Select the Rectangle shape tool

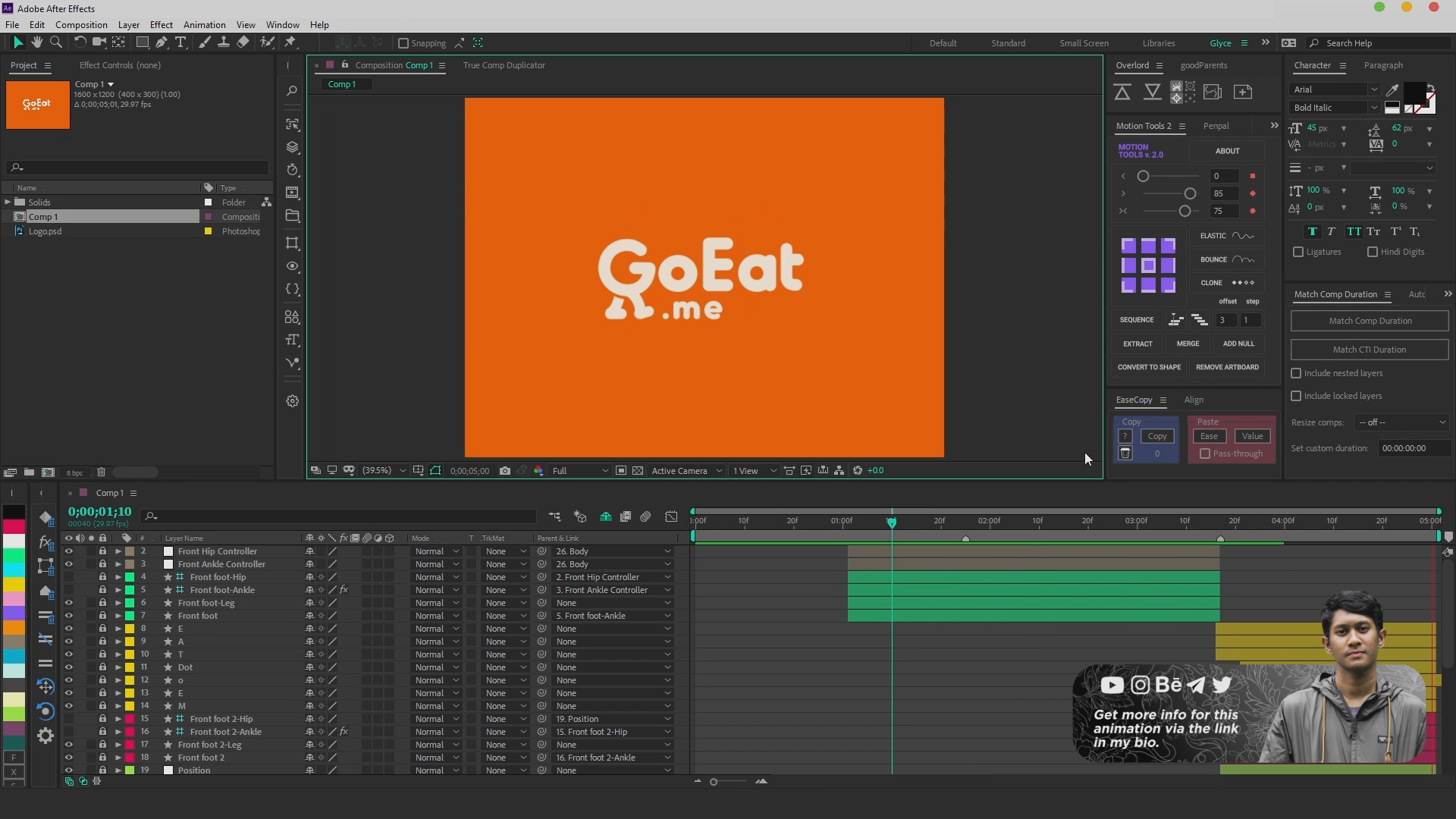pyautogui.click(x=142, y=42)
